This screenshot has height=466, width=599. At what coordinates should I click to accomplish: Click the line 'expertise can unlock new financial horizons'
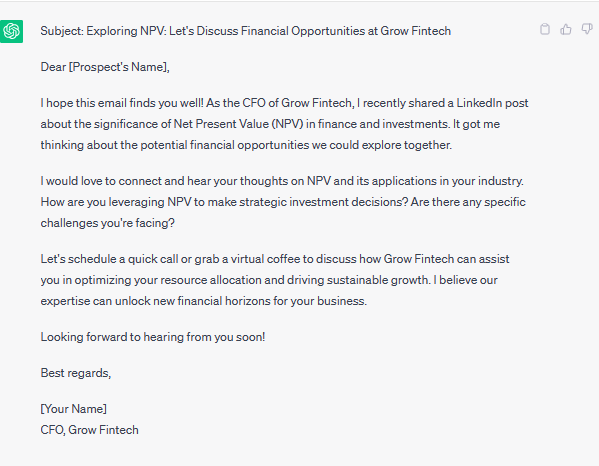coord(204,301)
